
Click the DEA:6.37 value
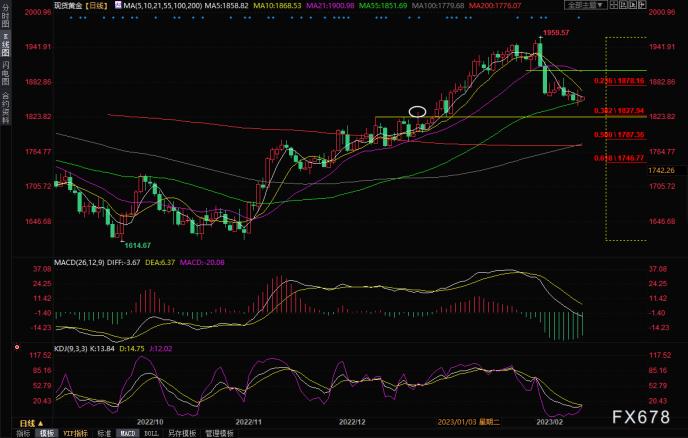point(160,262)
